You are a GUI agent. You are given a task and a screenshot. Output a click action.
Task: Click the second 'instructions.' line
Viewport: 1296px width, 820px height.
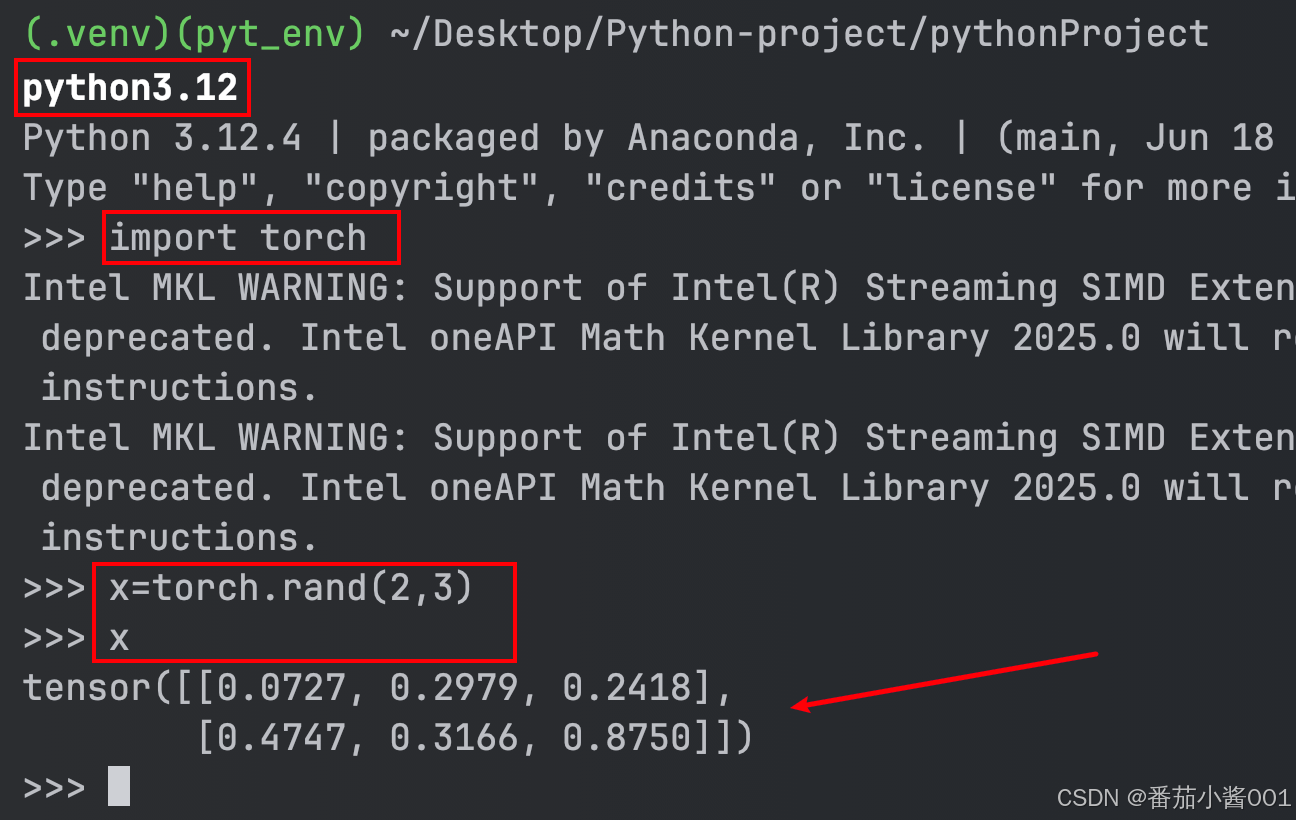click(179, 538)
